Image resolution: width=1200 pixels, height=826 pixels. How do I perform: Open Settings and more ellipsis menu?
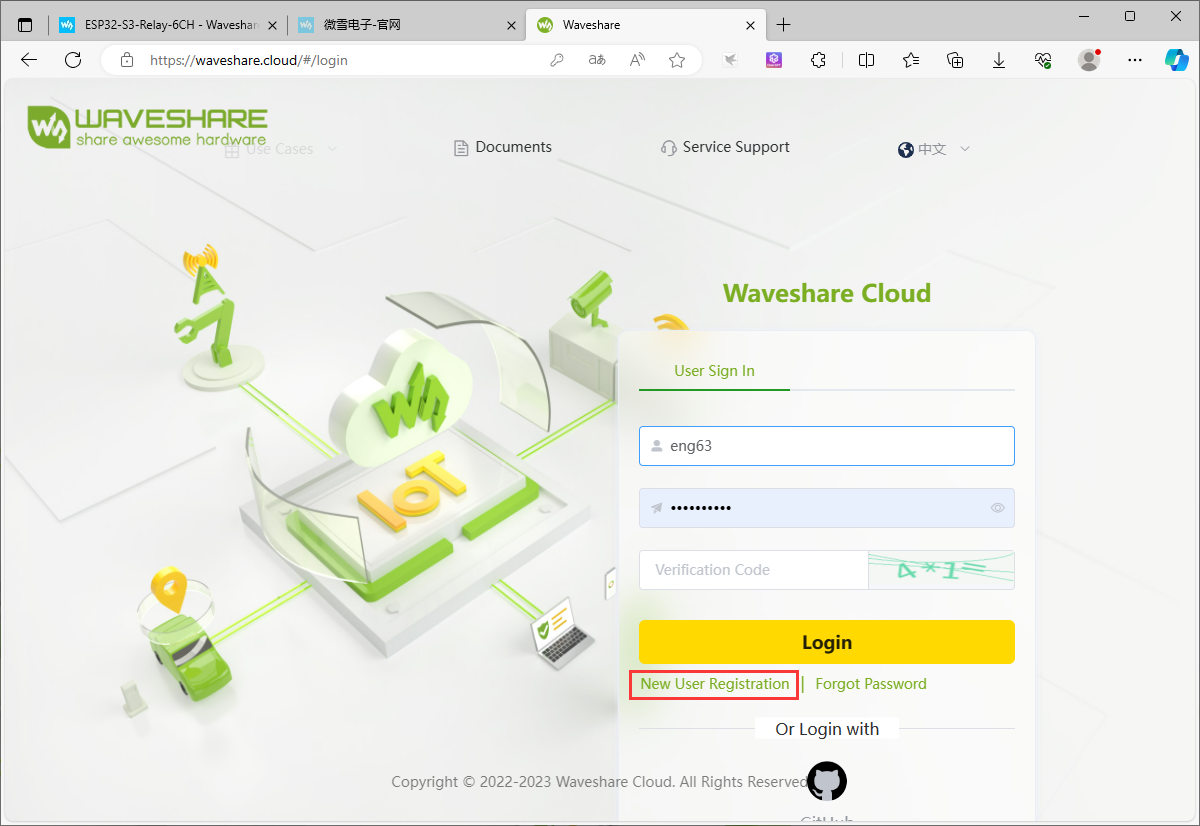[x=1135, y=60]
